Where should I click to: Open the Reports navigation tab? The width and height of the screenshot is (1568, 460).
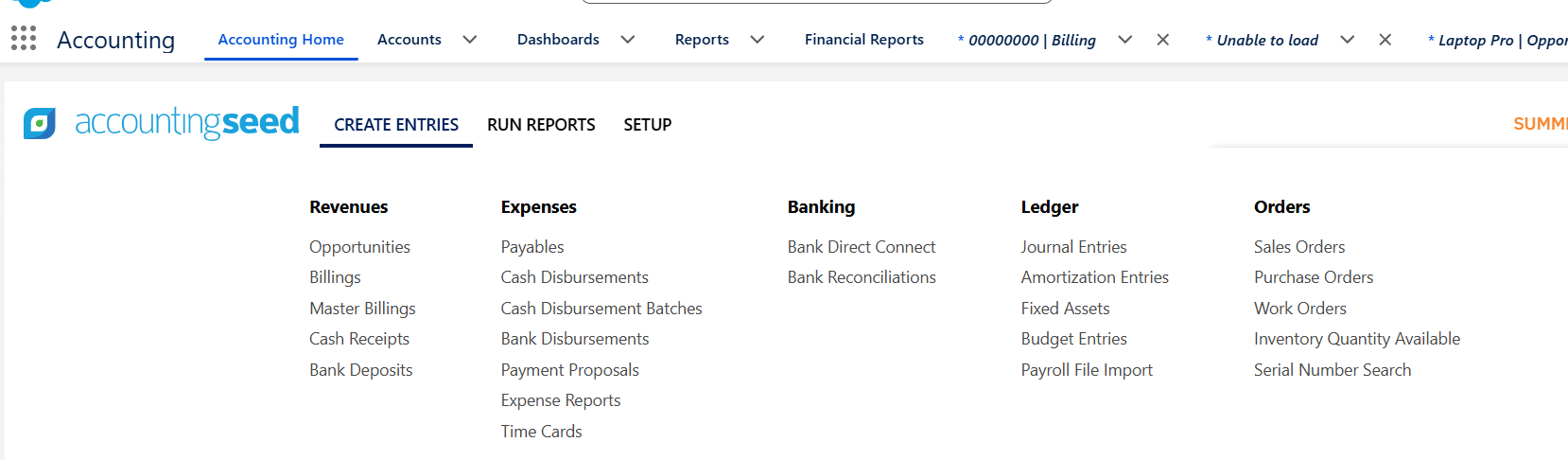(x=702, y=40)
